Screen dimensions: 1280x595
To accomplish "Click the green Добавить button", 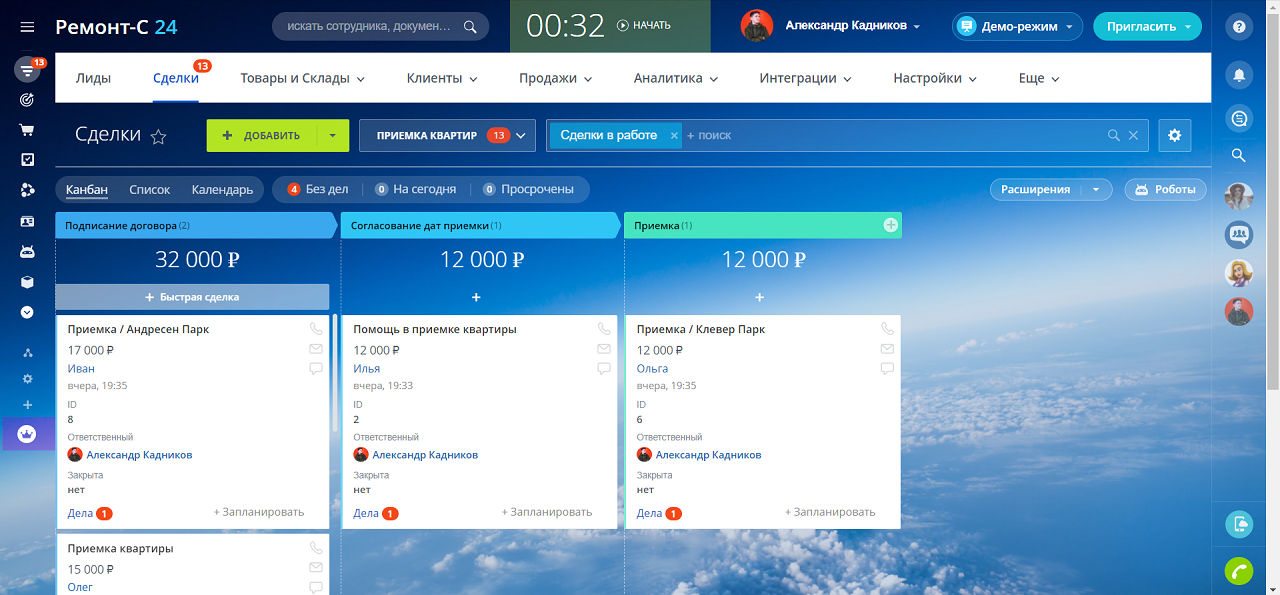I will tap(262, 135).
